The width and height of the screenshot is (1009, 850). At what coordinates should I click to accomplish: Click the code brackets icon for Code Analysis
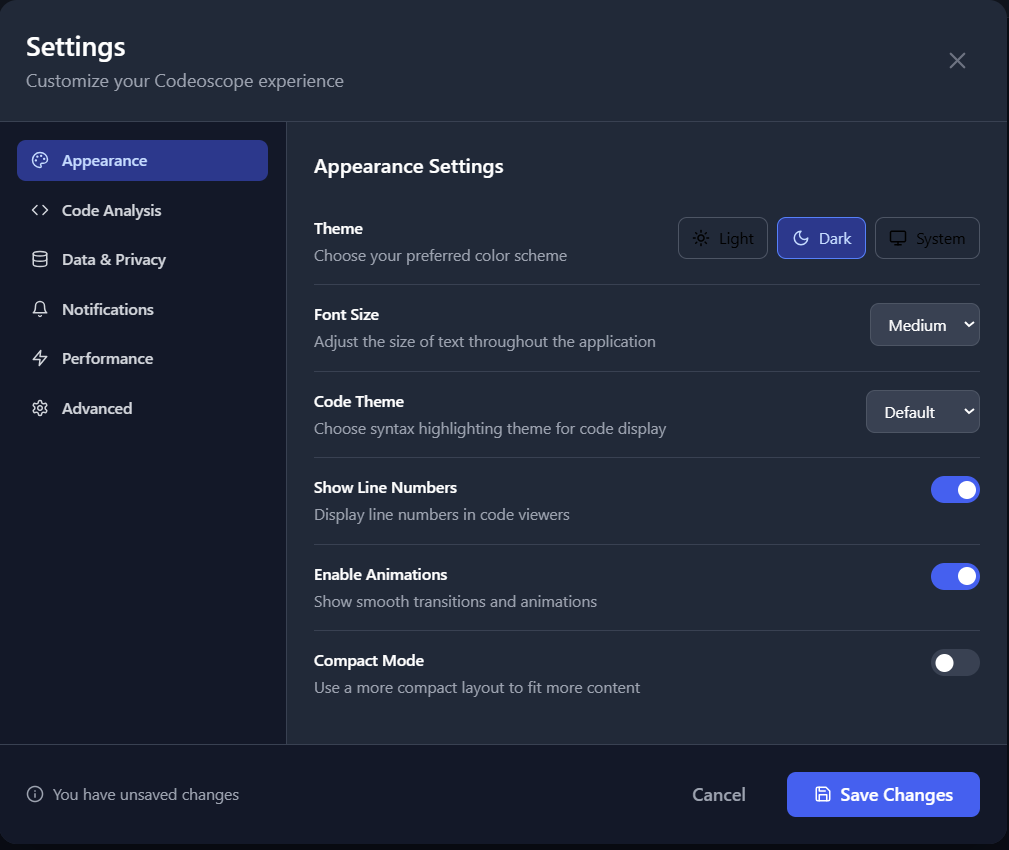(40, 210)
